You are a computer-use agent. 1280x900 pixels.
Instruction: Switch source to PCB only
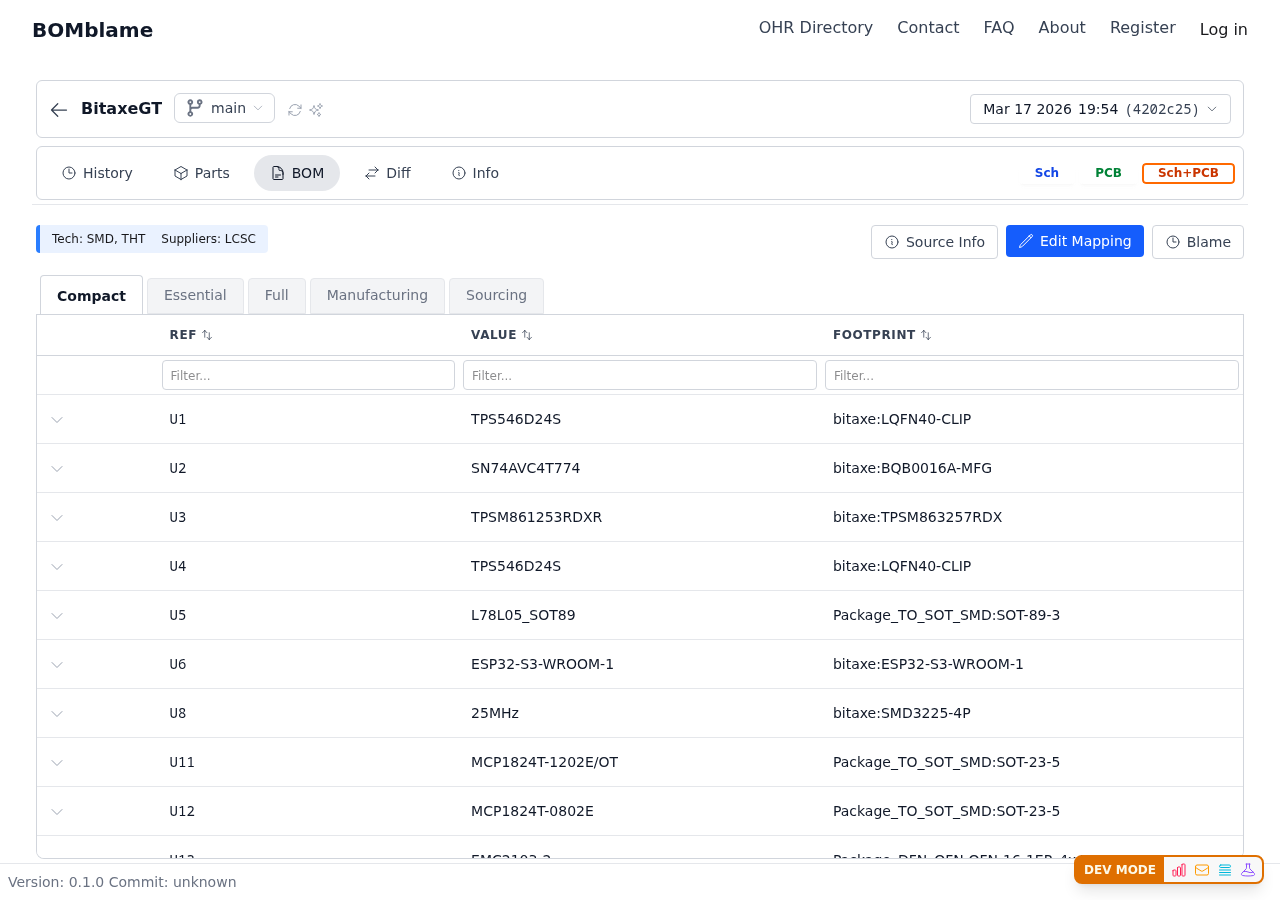[x=1108, y=173]
